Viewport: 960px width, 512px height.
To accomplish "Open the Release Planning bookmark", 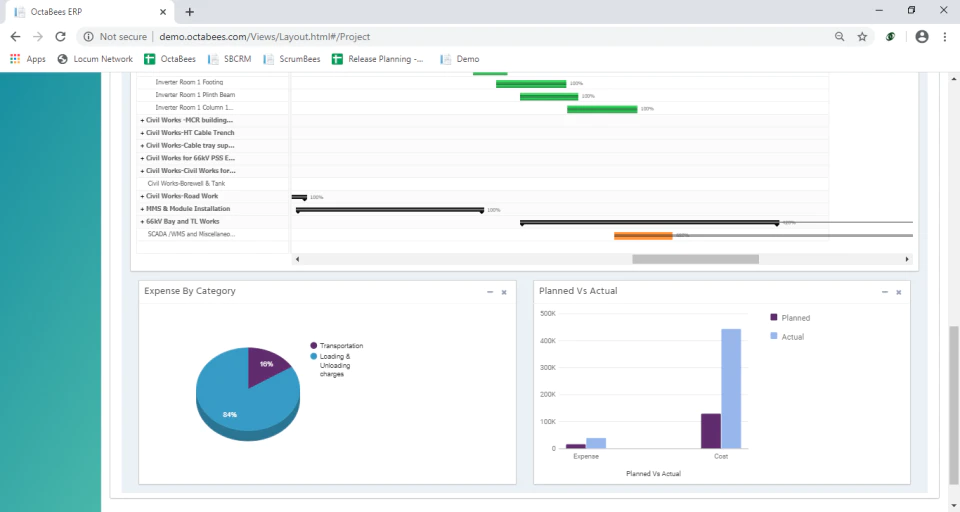I will tap(377, 59).
